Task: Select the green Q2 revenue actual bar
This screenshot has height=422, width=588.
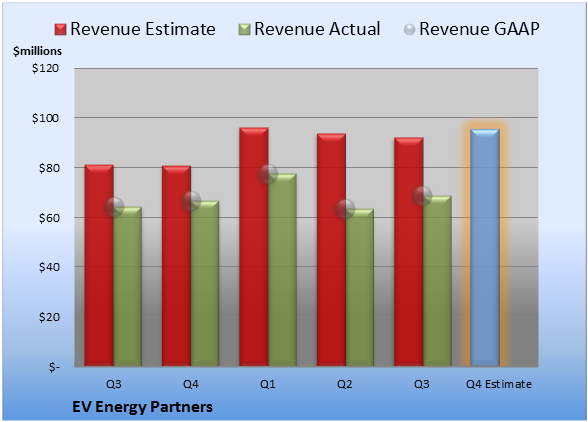Action: 360,287
